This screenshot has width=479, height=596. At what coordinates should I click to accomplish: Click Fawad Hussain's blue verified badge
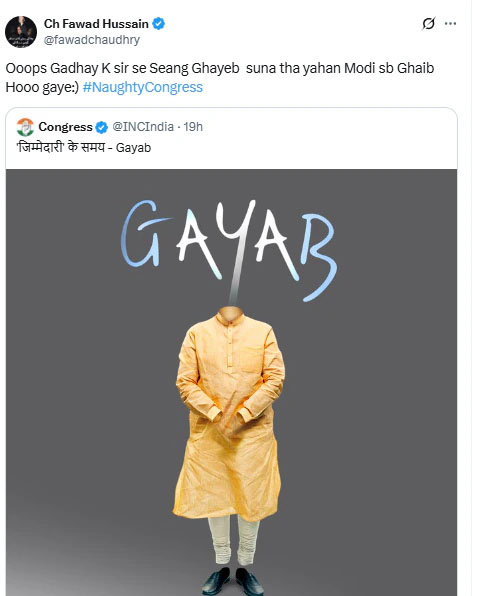tap(159, 24)
